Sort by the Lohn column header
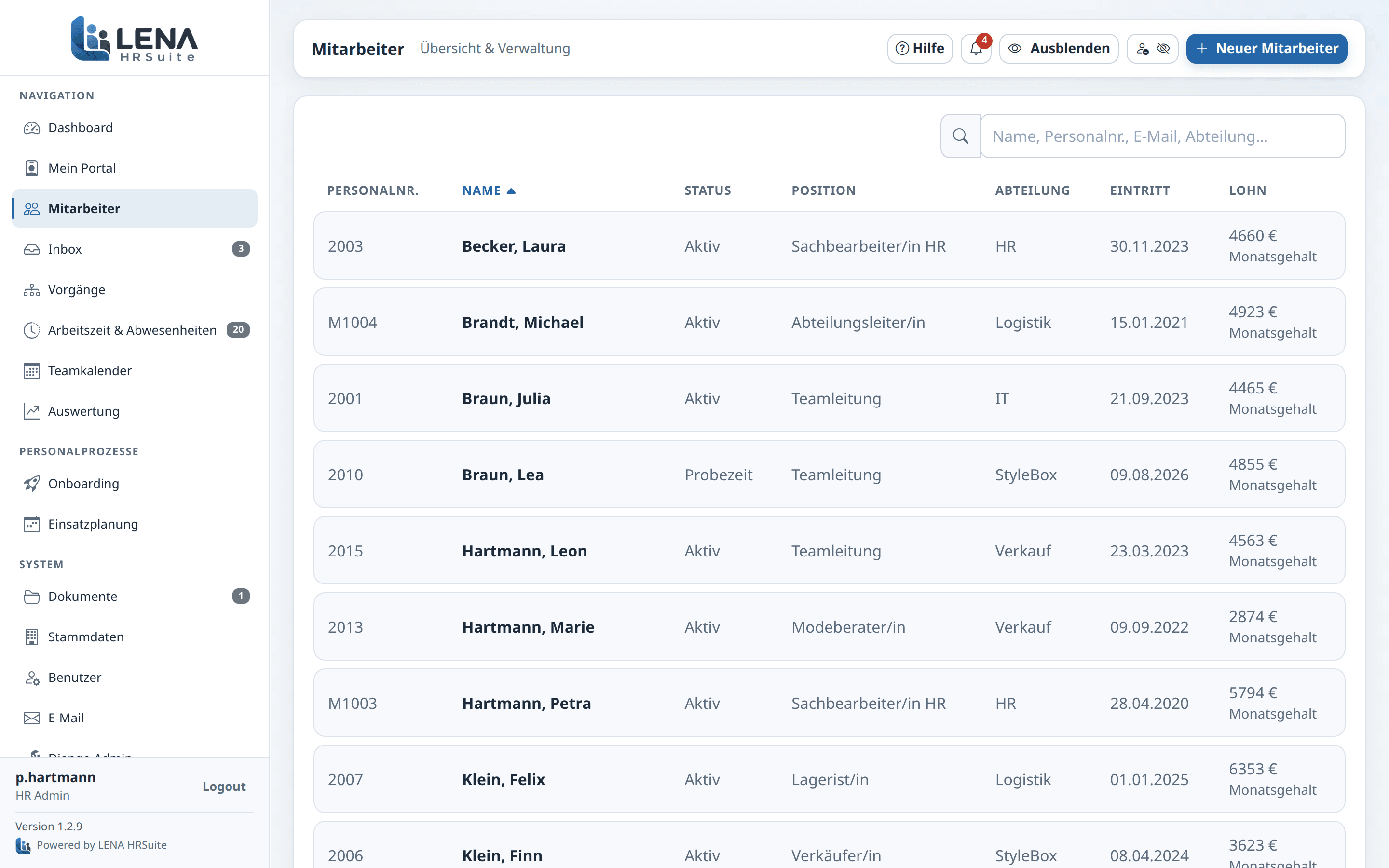The width and height of the screenshot is (1389, 868). click(x=1247, y=190)
